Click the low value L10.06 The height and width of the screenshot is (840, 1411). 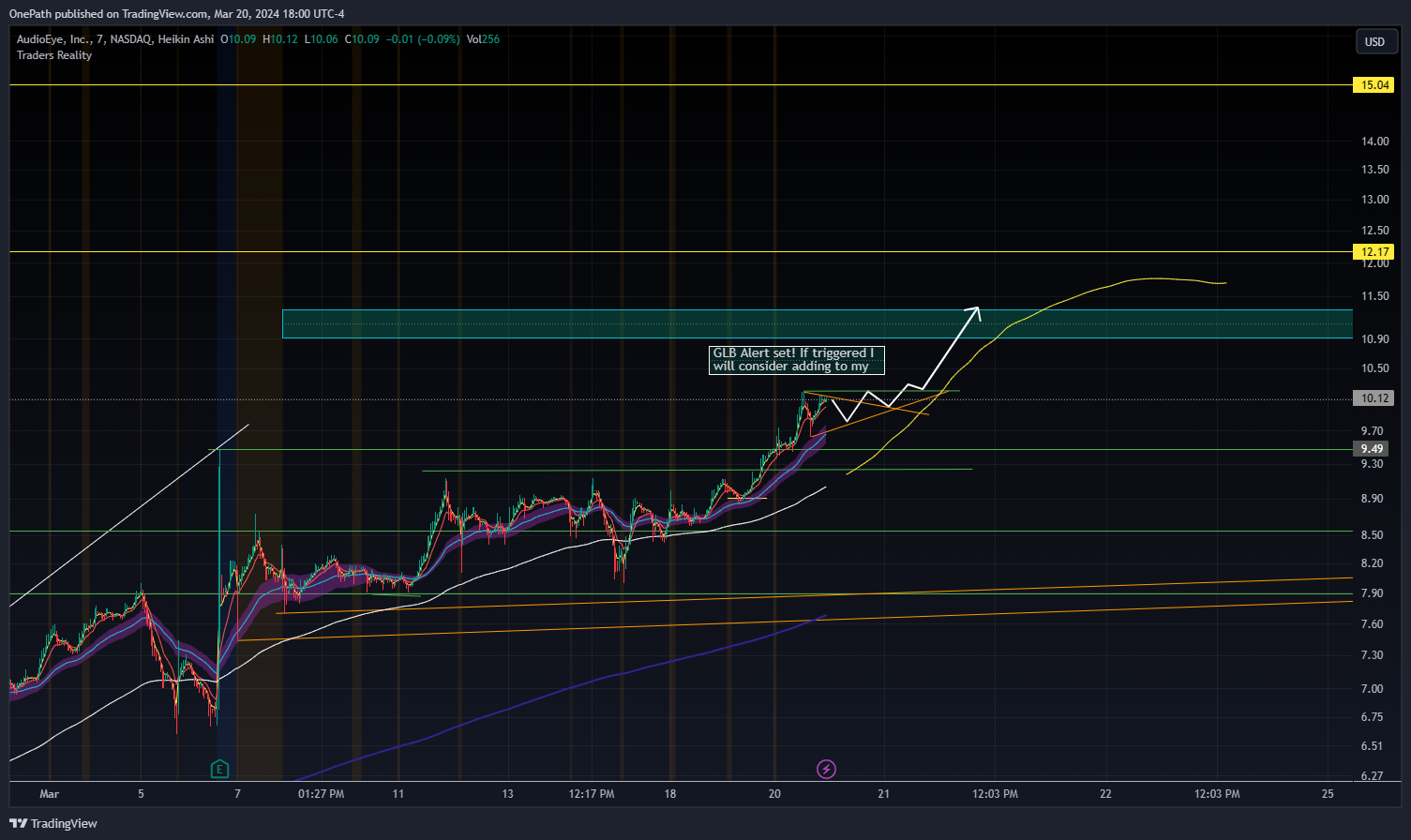322,39
